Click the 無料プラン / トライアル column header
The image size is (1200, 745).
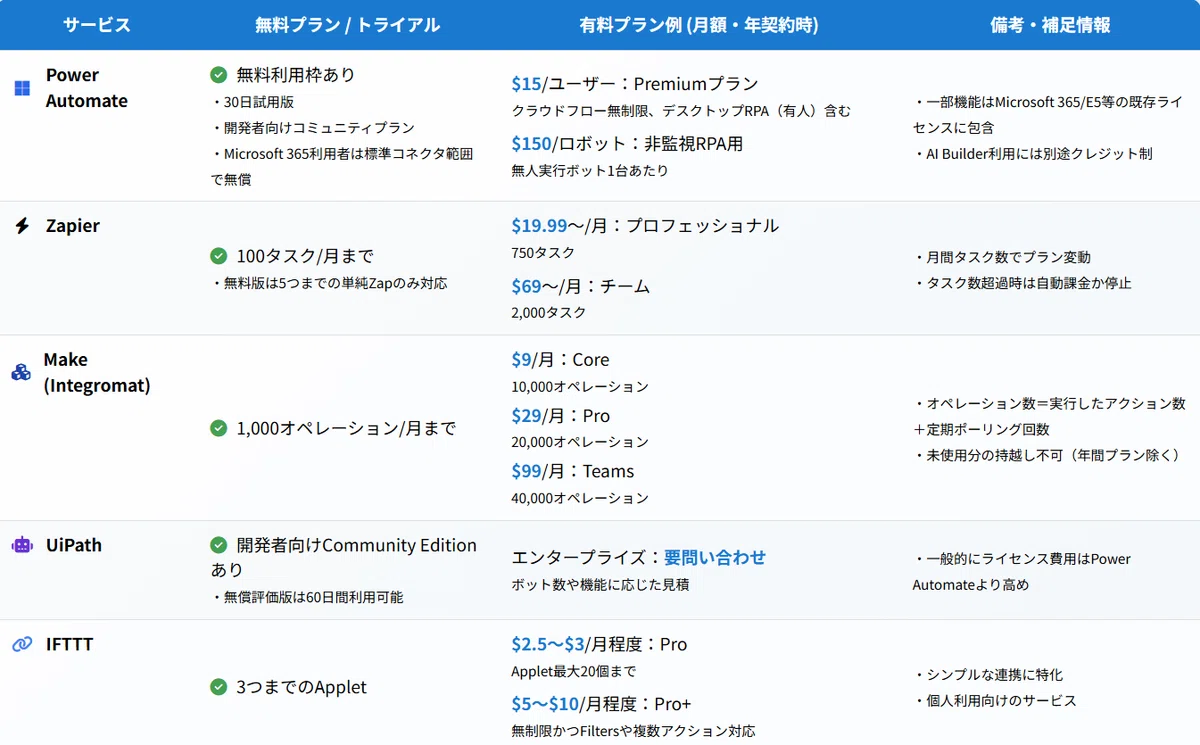(347, 25)
